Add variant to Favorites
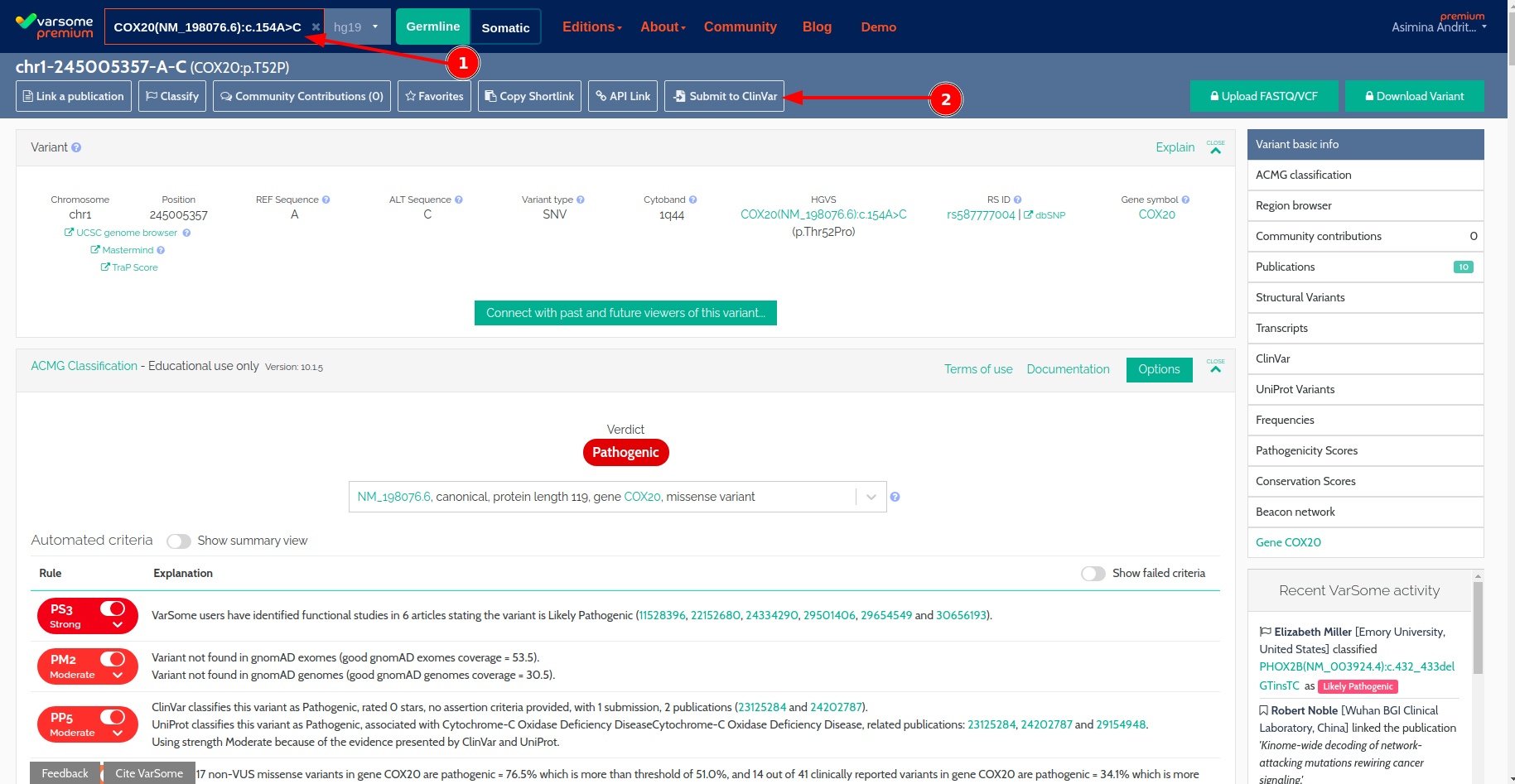 click(x=434, y=96)
